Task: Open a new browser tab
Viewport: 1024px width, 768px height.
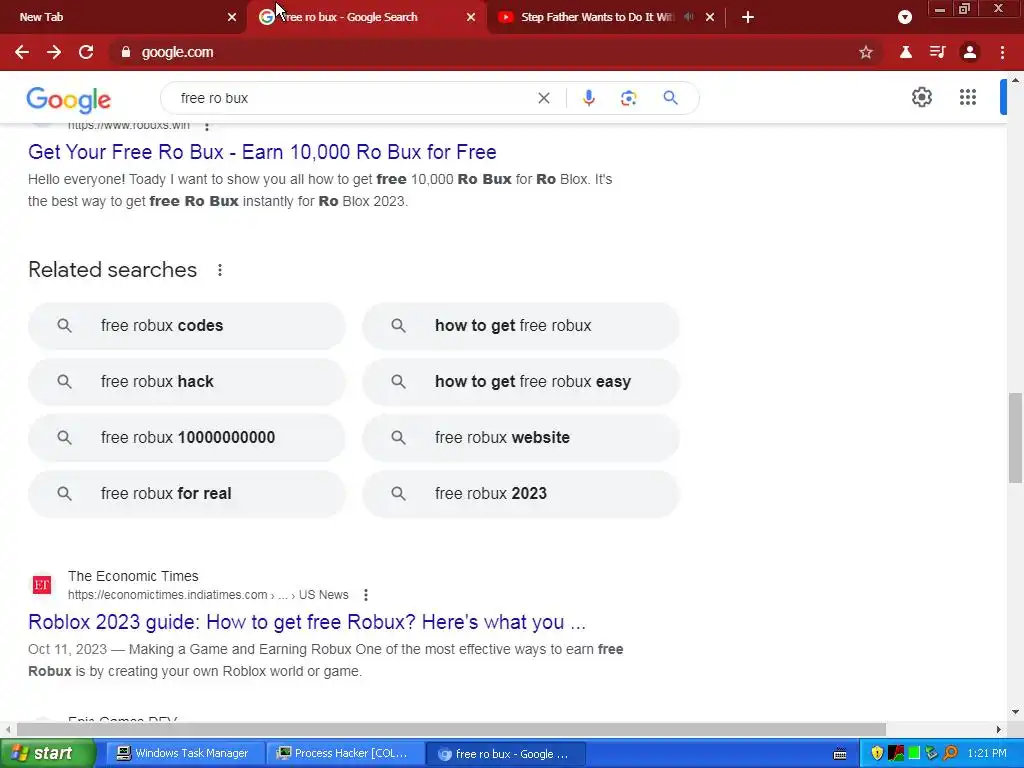Action: (748, 17)
